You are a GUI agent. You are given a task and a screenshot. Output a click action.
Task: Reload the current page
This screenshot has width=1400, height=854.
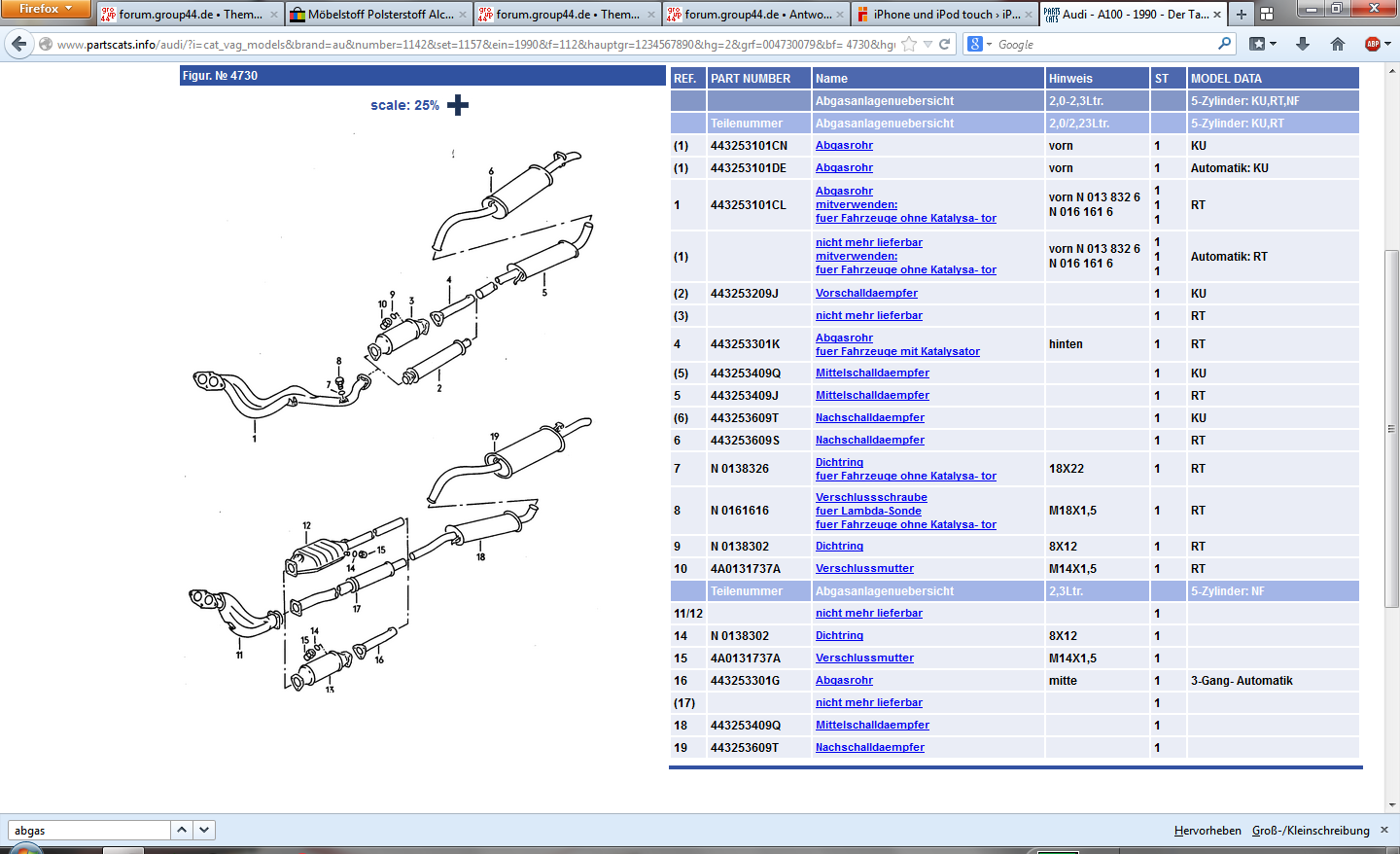[x=944, y=44]
